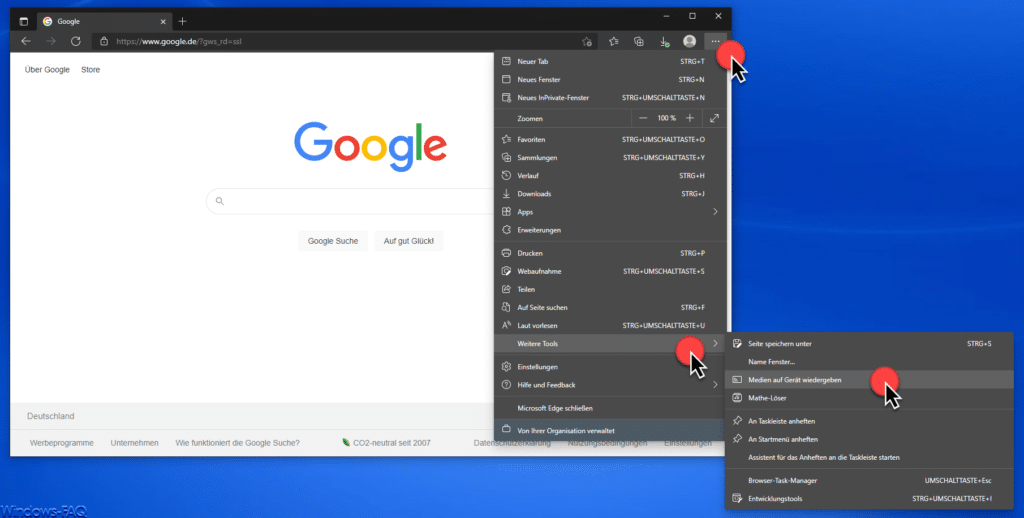Open Verlauf from the menu
1024x518 pixels.
click(610, 176)
